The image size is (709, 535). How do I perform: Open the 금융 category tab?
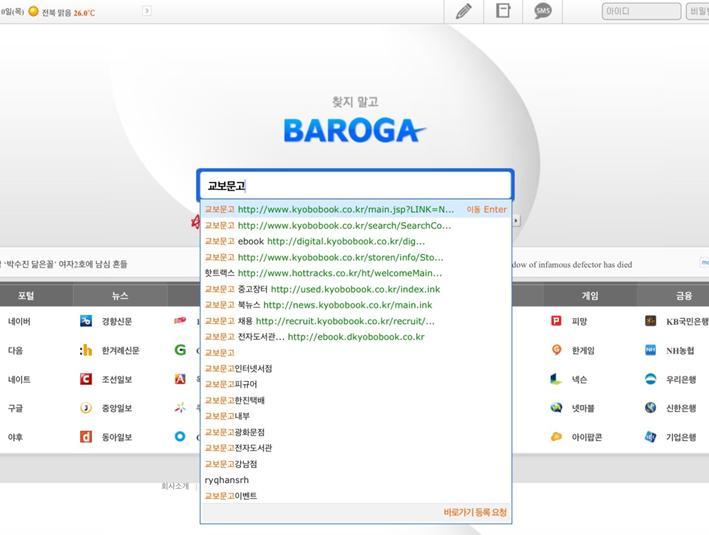click(684, 296)
